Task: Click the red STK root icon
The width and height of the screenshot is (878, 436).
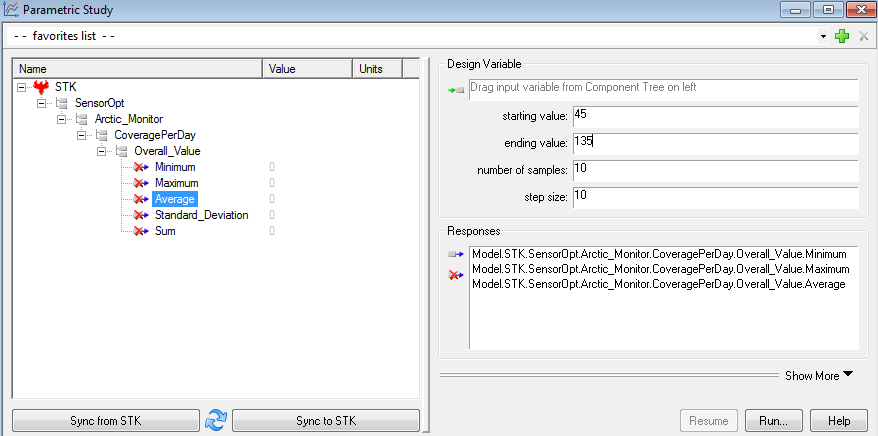Action: click(x=41, y=88)
